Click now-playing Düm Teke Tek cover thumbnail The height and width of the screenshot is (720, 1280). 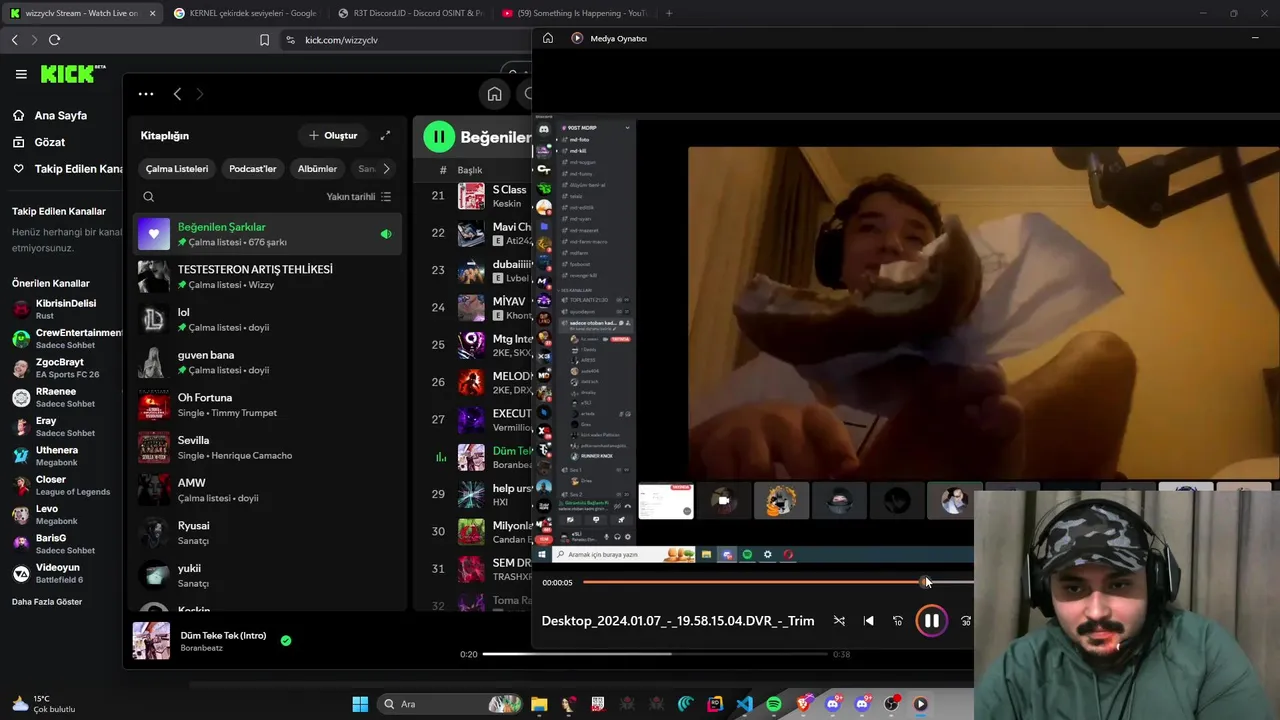[152, 641]
